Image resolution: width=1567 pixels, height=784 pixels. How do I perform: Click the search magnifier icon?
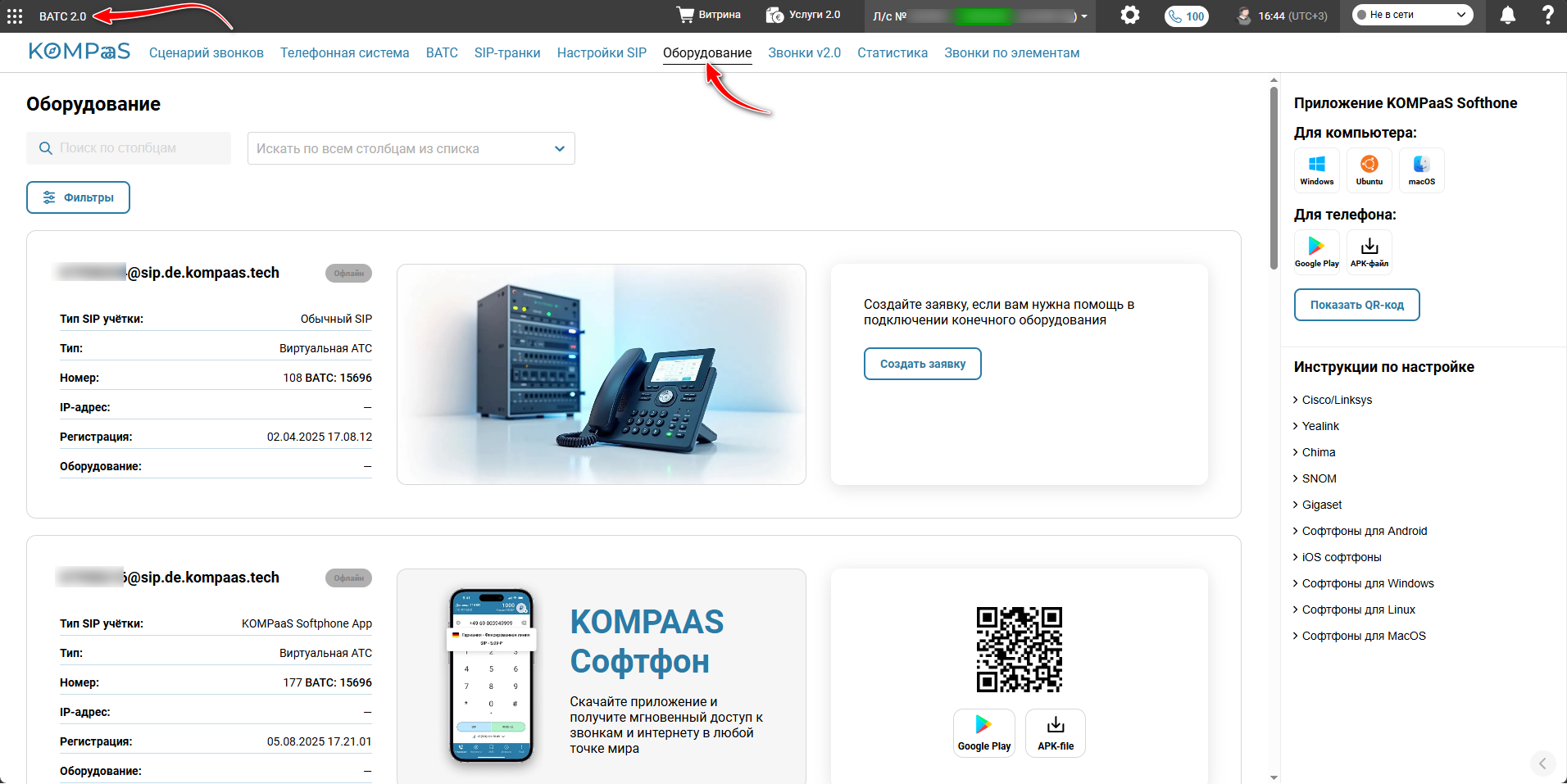(x=46, y=148)
